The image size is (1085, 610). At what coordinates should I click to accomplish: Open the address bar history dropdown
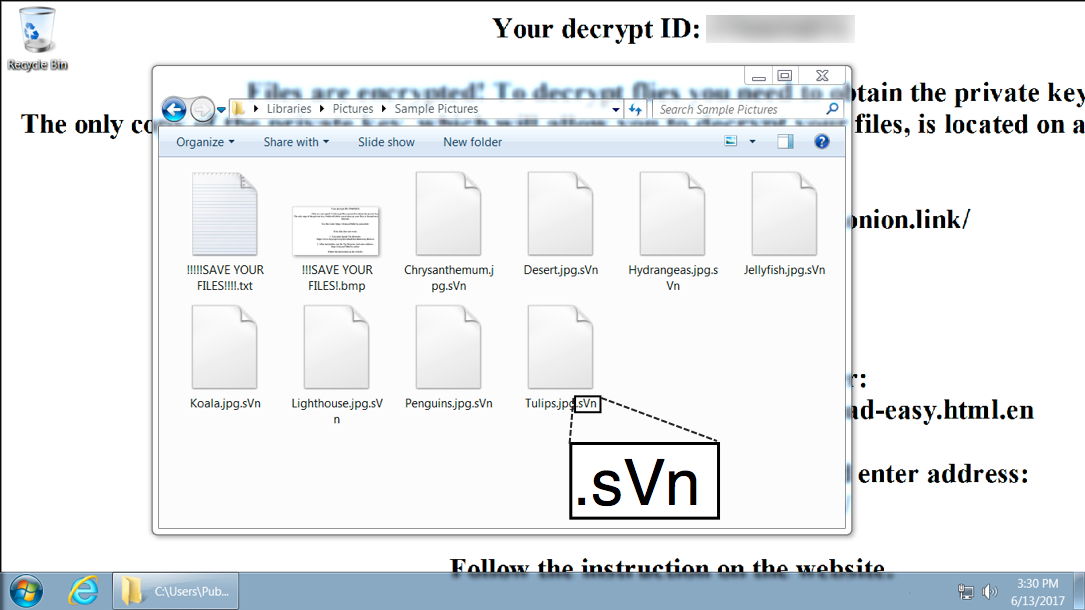(615, 109)
